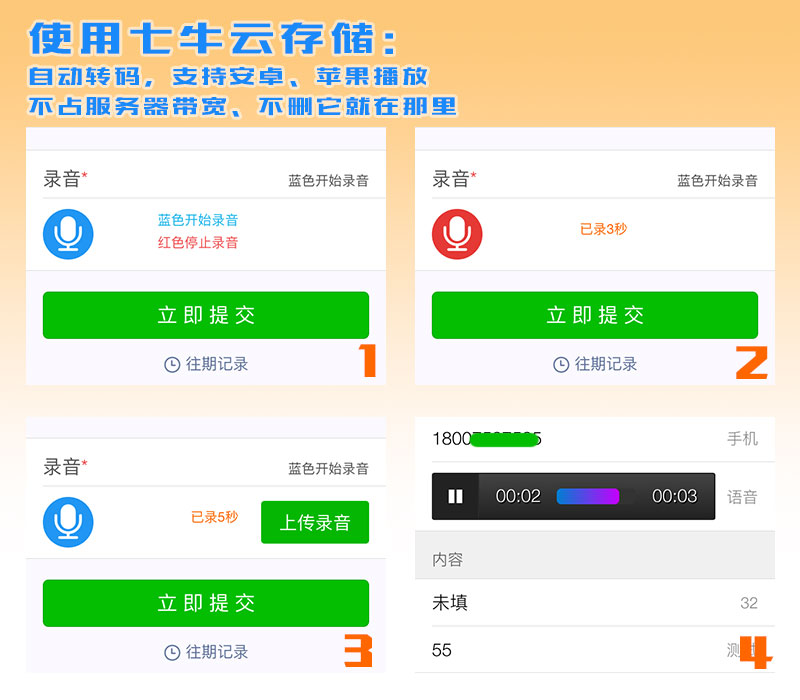Viewport: 800px width, 700px height.
Task: Click 立即提交 below the 上传录音 button
Action: (x=206, y=603)
